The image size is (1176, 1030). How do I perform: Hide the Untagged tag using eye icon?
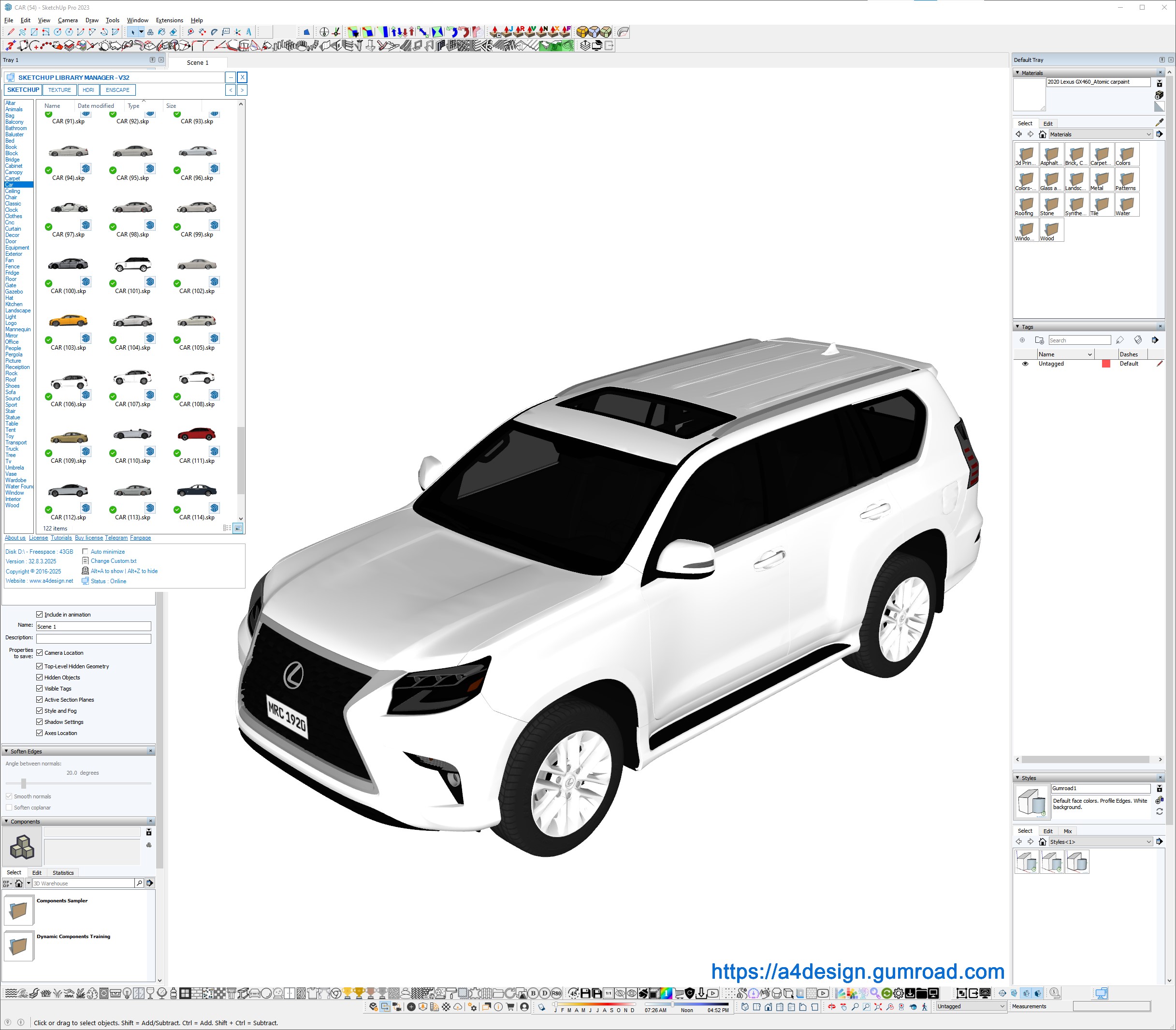(x=1025, y=364)
